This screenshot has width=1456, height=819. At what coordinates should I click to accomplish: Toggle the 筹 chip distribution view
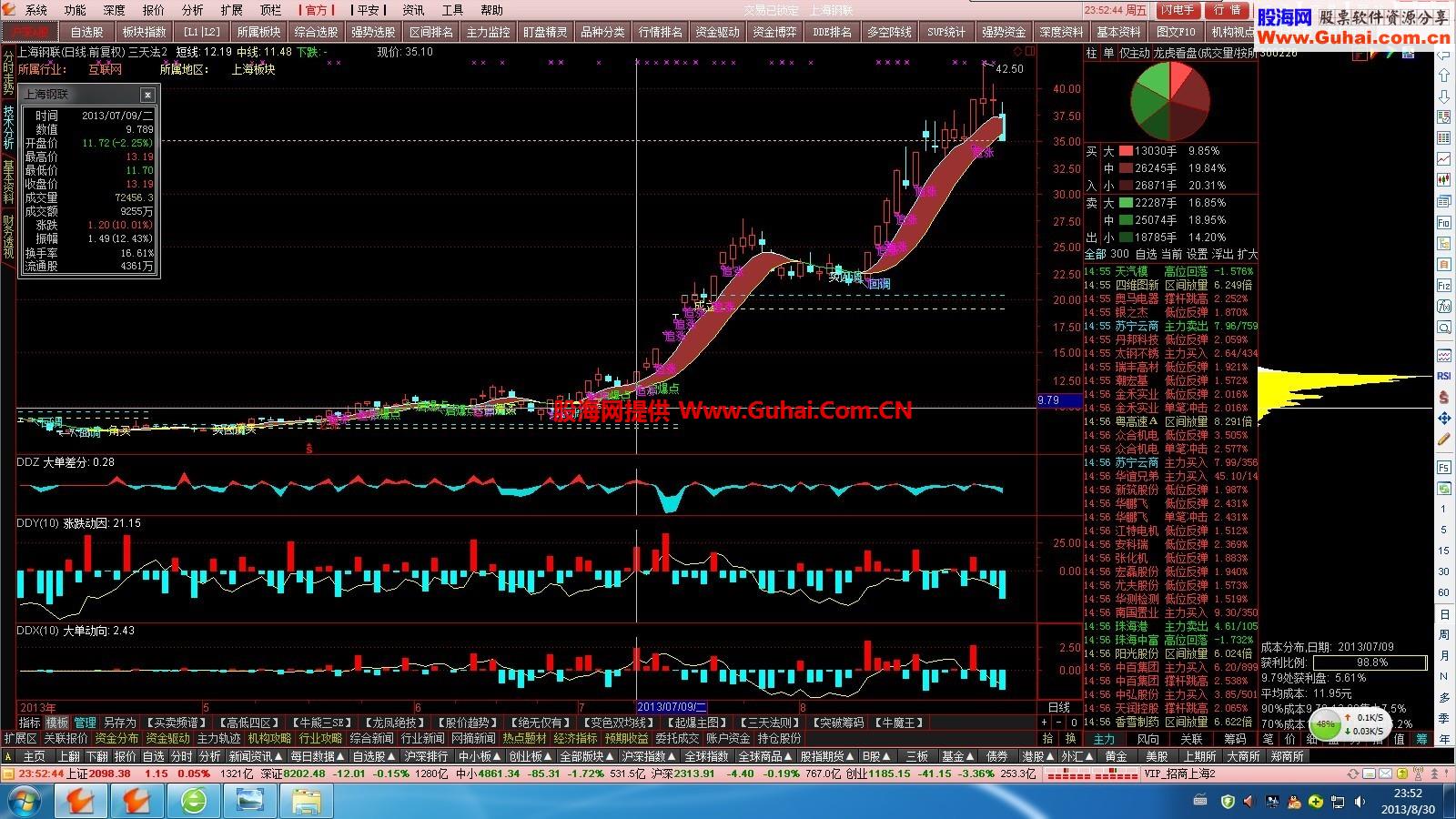click(x=1421, y=739)
